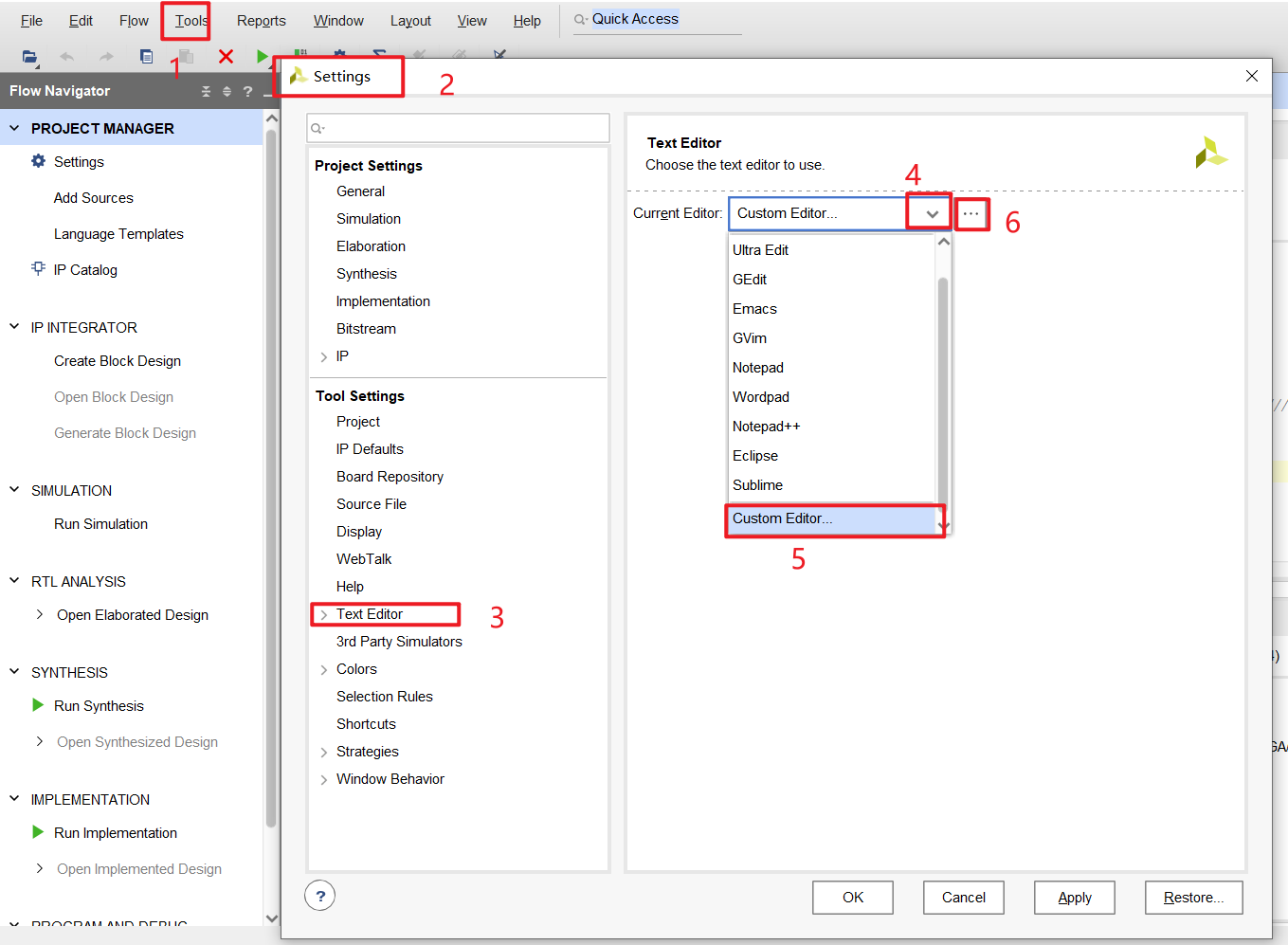
Task: Click the gear icon beside Settings in Project Manager
Action: pos(38,161)
